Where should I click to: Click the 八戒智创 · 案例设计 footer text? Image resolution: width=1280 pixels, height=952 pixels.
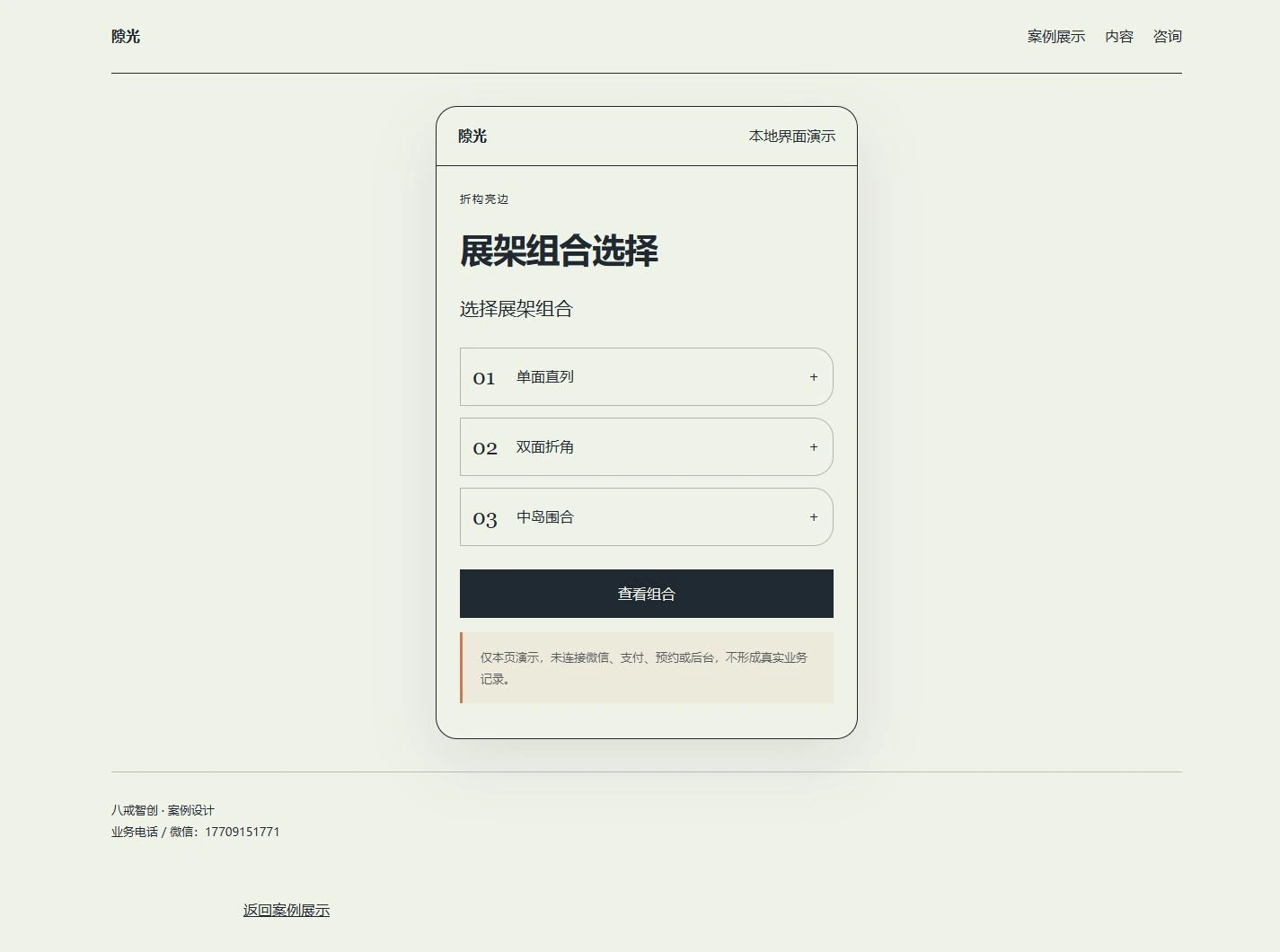click(163, 810)
